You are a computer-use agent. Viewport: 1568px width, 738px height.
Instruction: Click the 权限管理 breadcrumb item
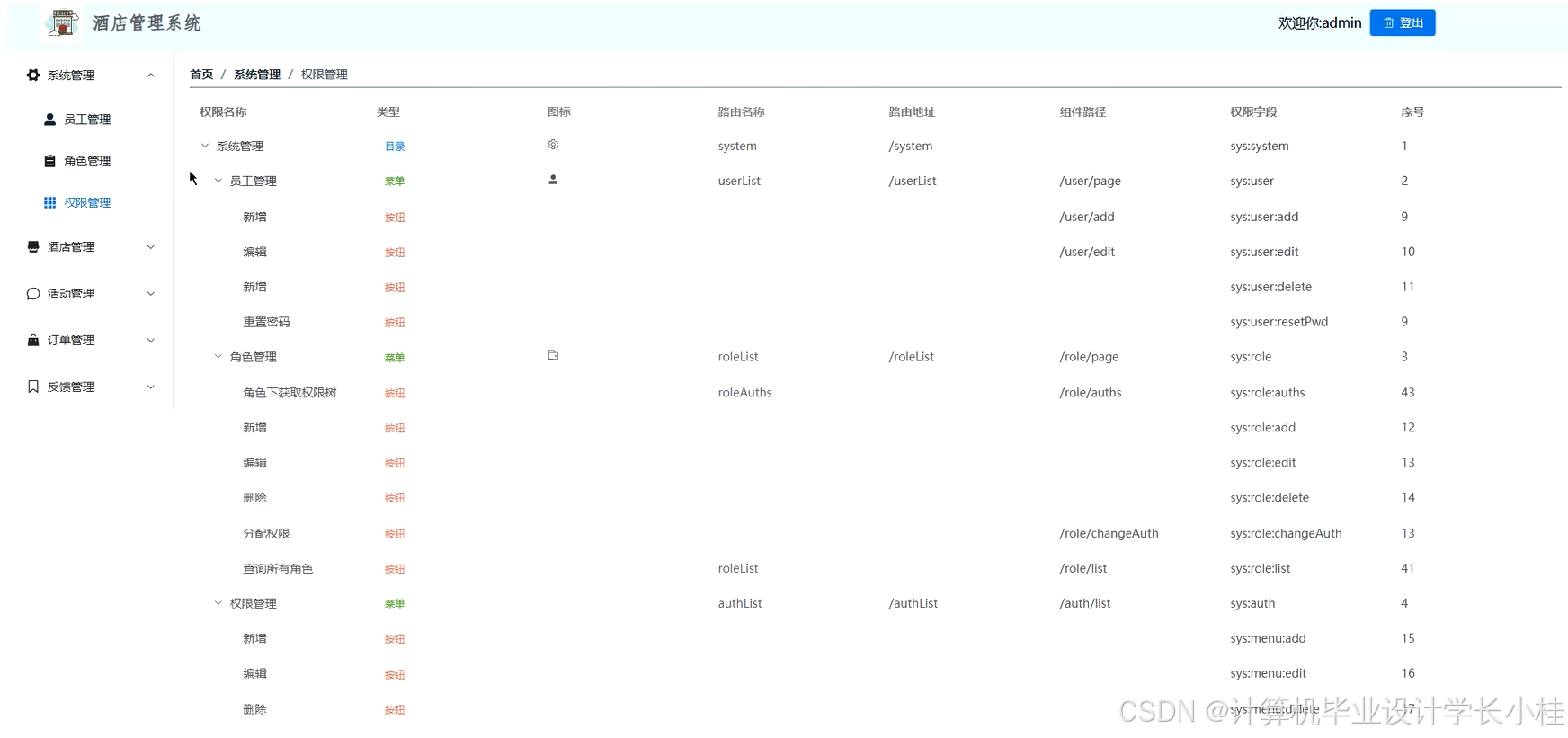coord(325,75)
